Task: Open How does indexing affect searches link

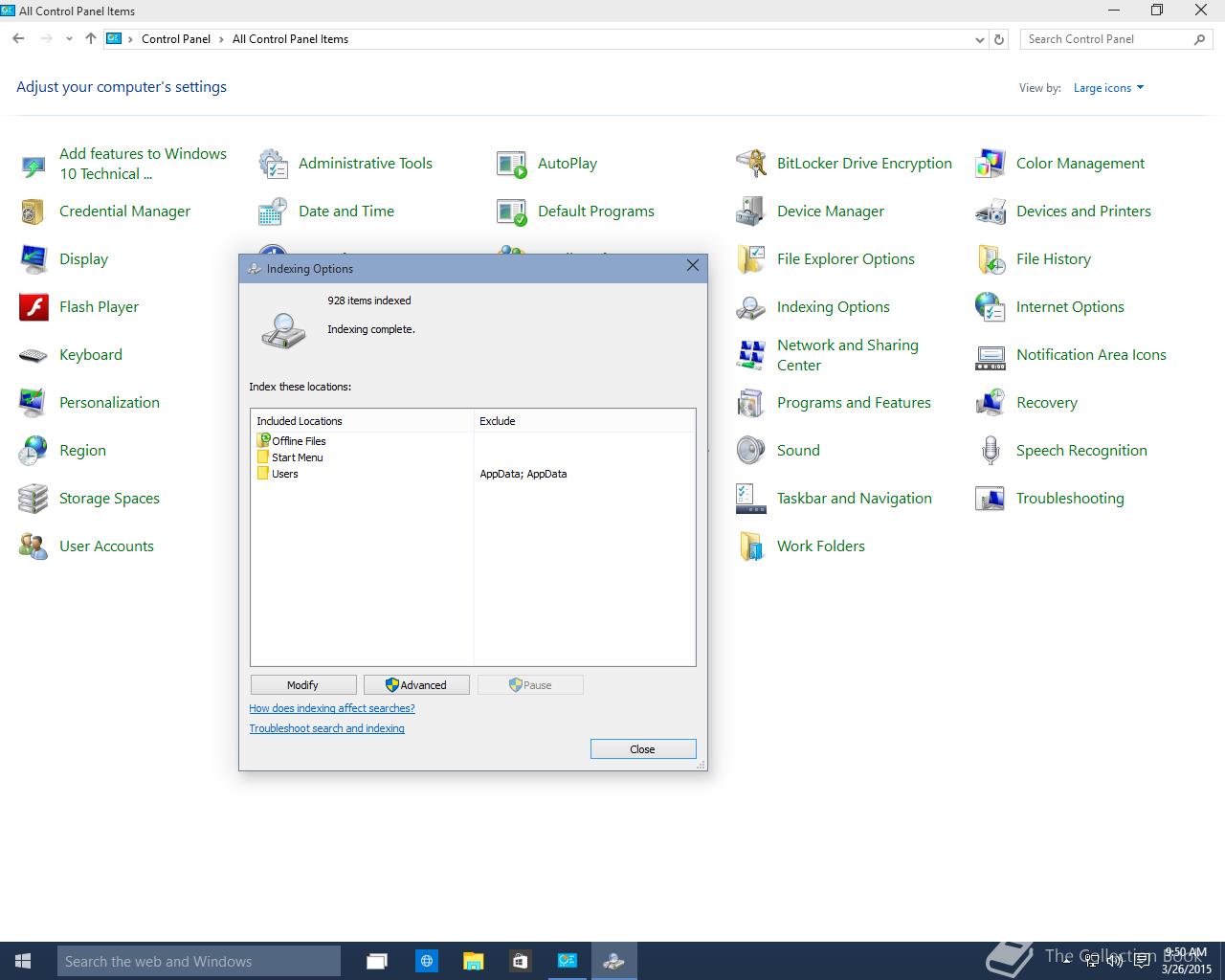Action: pyautogui.click(x=332, y=708)
